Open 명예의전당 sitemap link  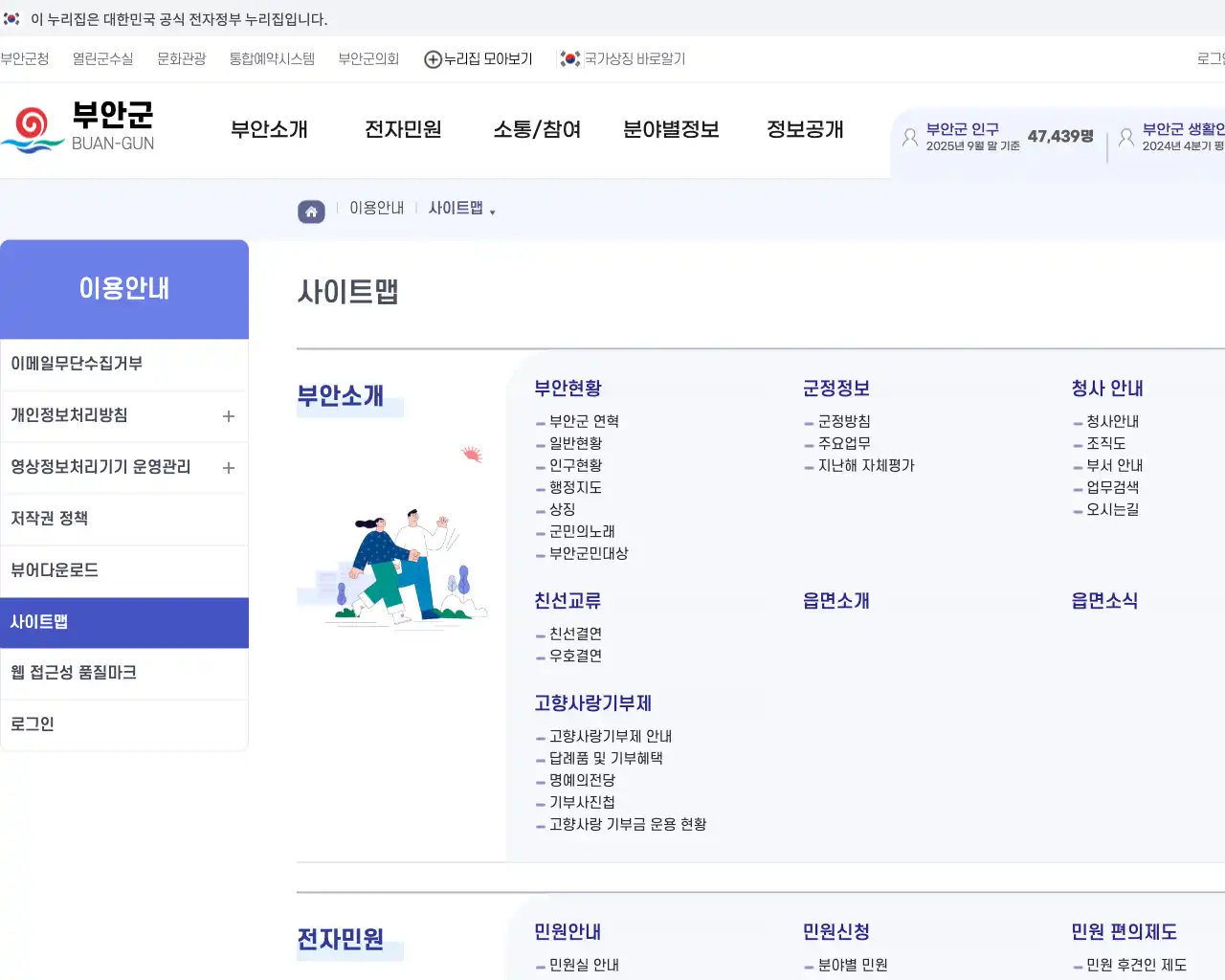(582, 780)
